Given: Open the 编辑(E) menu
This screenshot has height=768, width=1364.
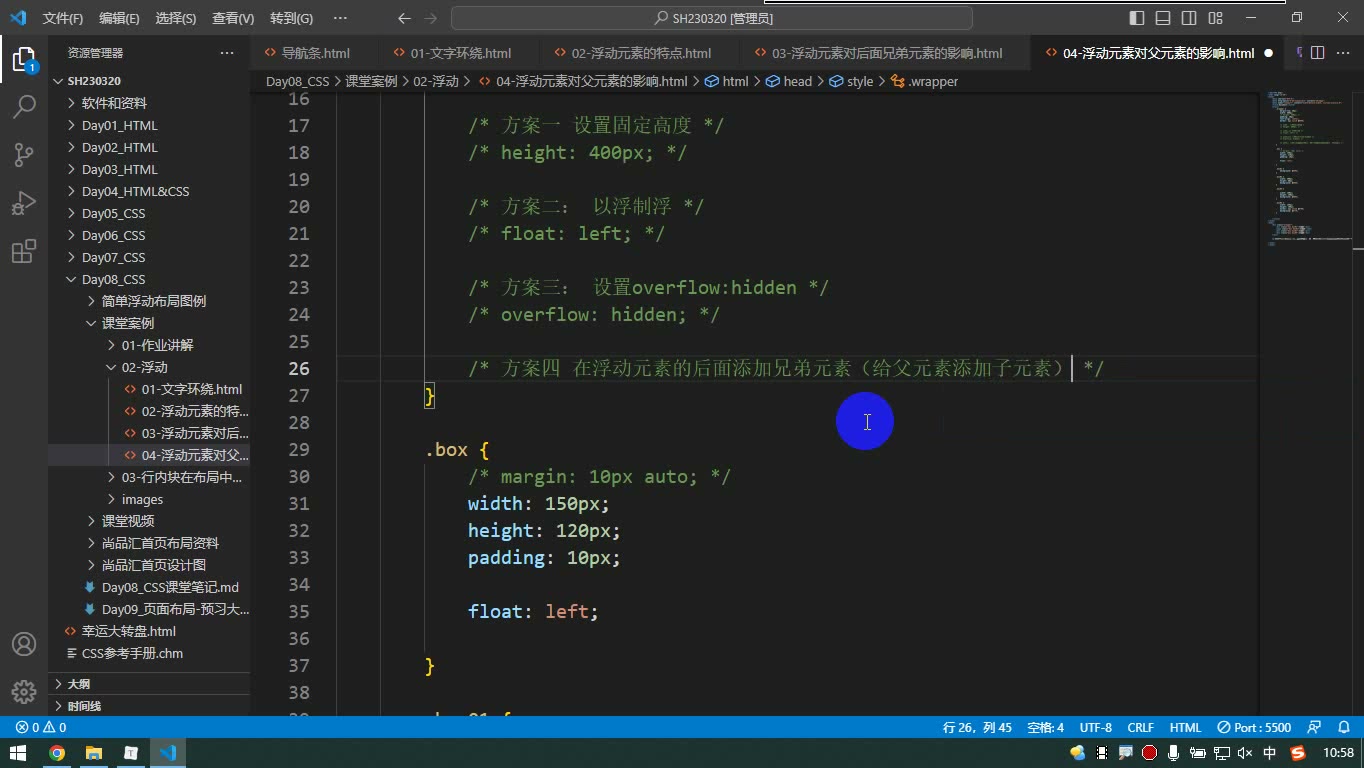Looking at the screenshot, I should (120, 18).
